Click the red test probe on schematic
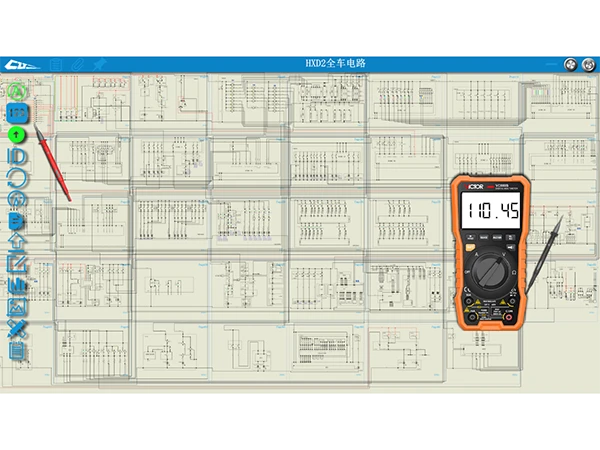 [55, 165]
